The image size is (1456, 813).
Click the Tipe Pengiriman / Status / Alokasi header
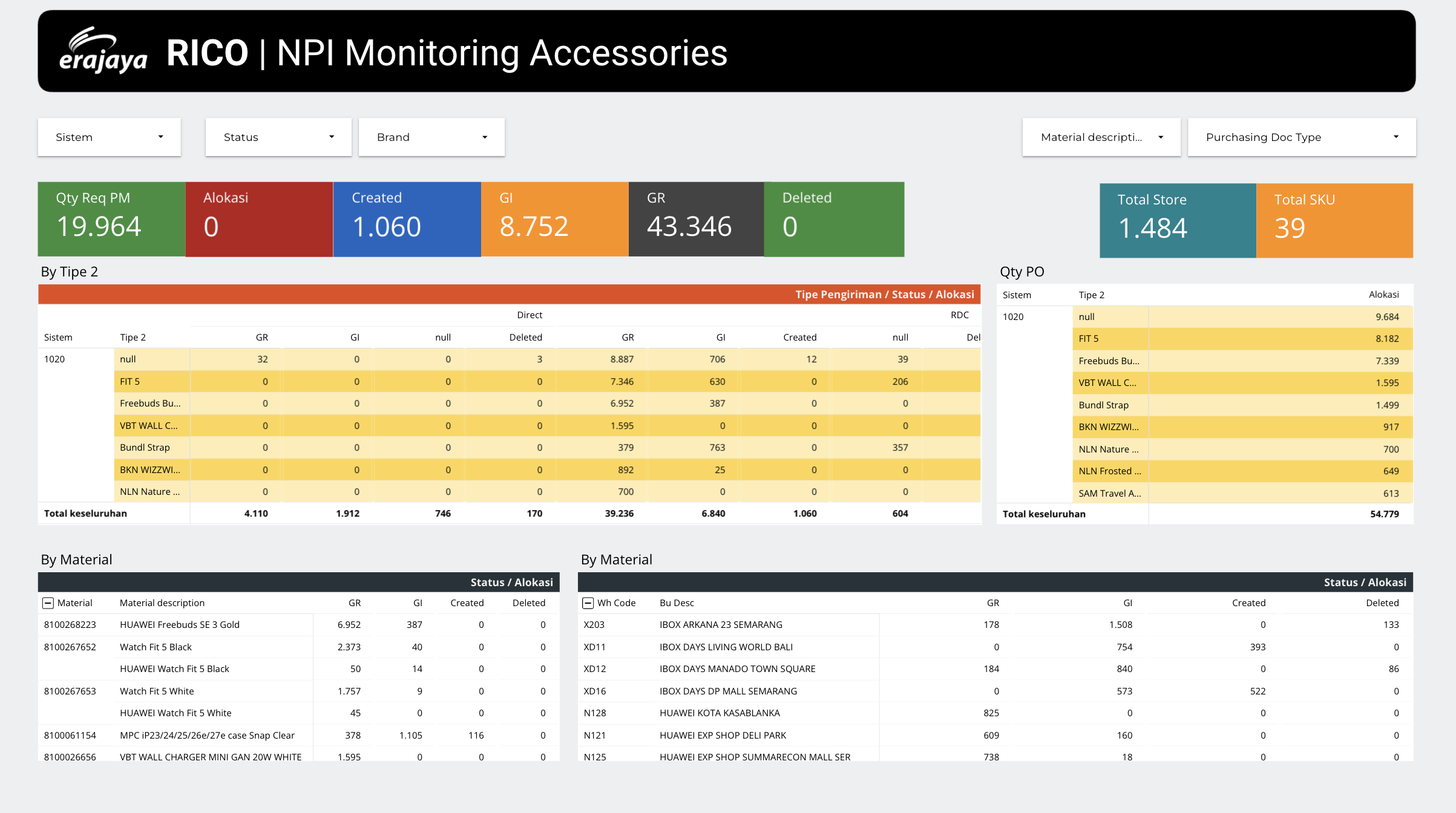click(x=884, y=295)
